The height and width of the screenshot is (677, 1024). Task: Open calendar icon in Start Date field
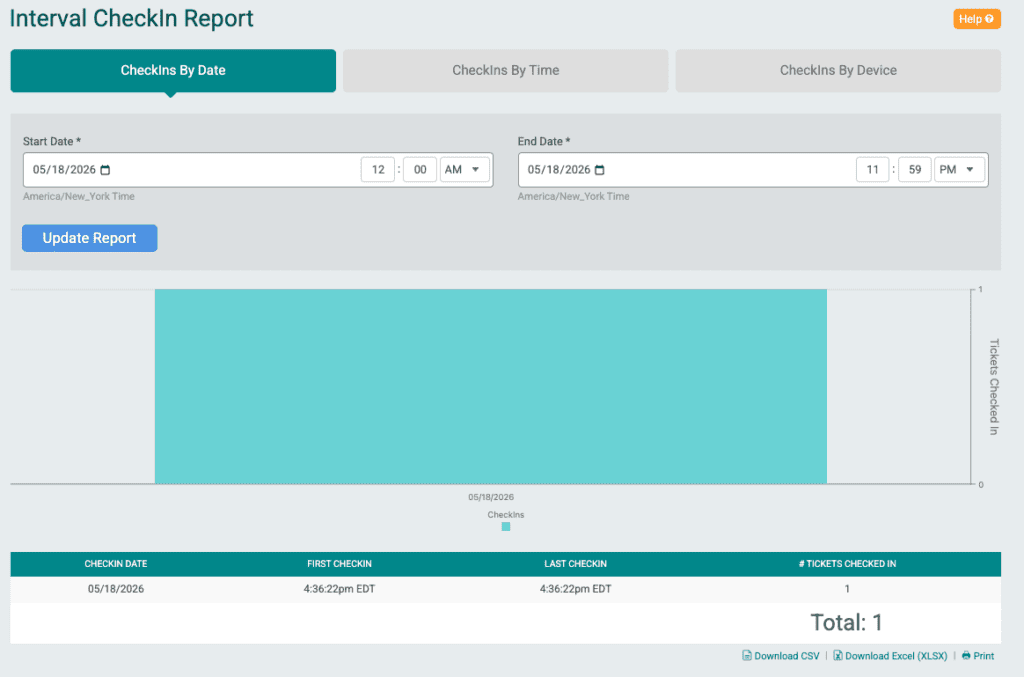click(105, 170)
